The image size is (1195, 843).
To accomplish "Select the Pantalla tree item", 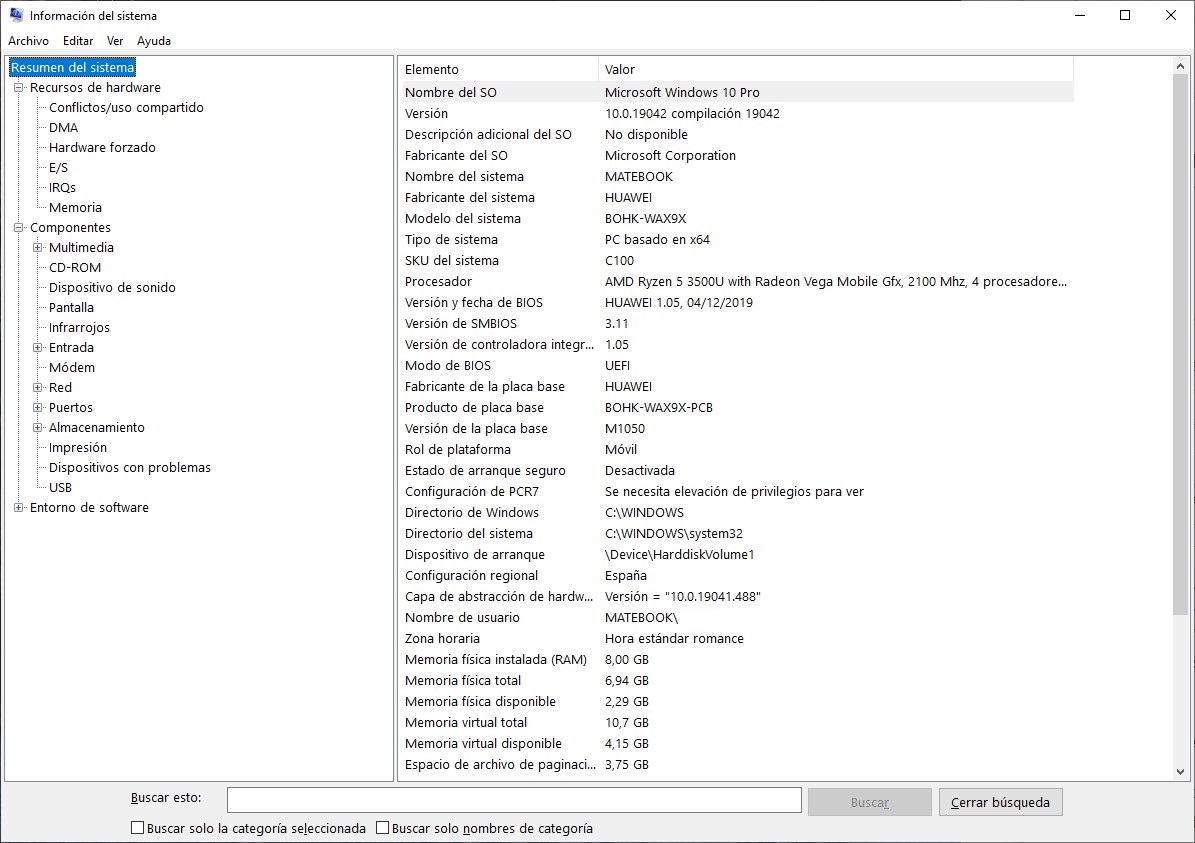I will (71, 307).
